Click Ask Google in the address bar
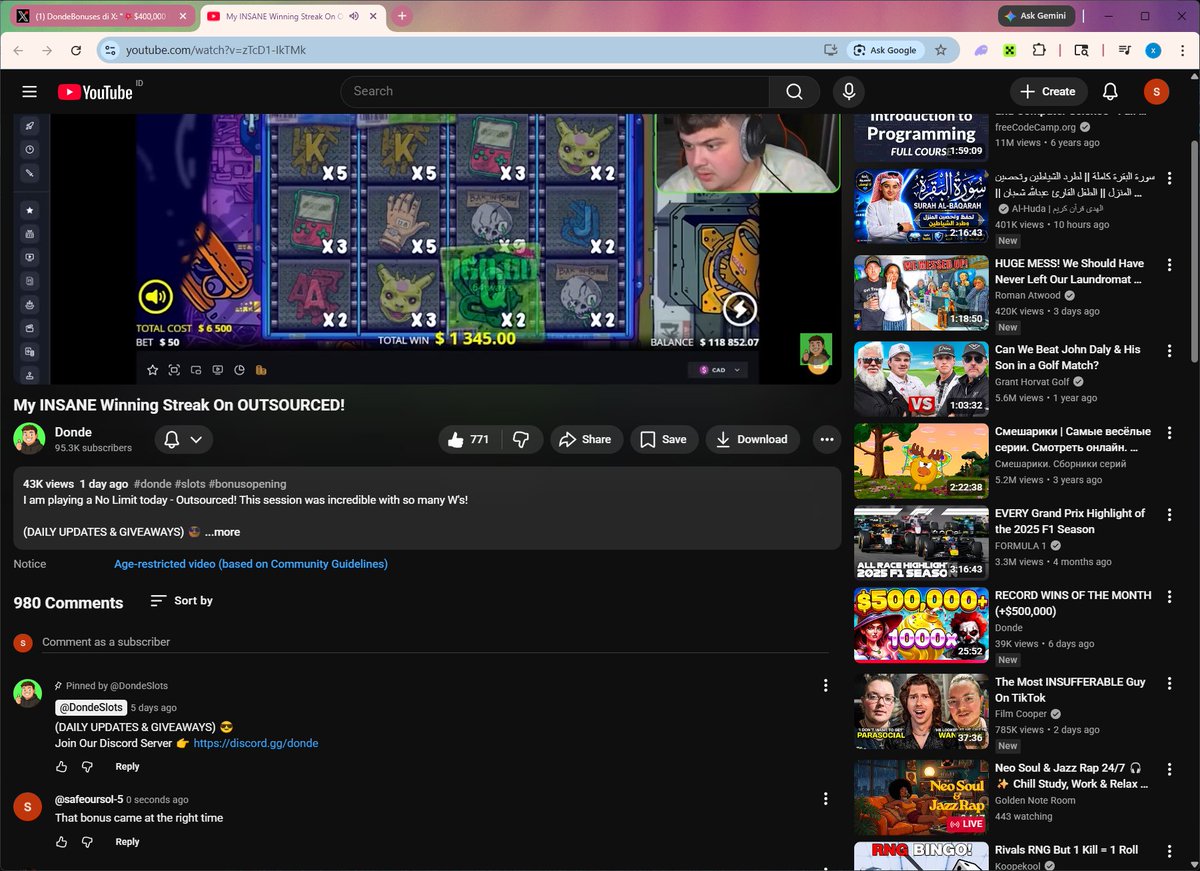The height and width of the screenshot is (871, 1200). click(884, 50)
